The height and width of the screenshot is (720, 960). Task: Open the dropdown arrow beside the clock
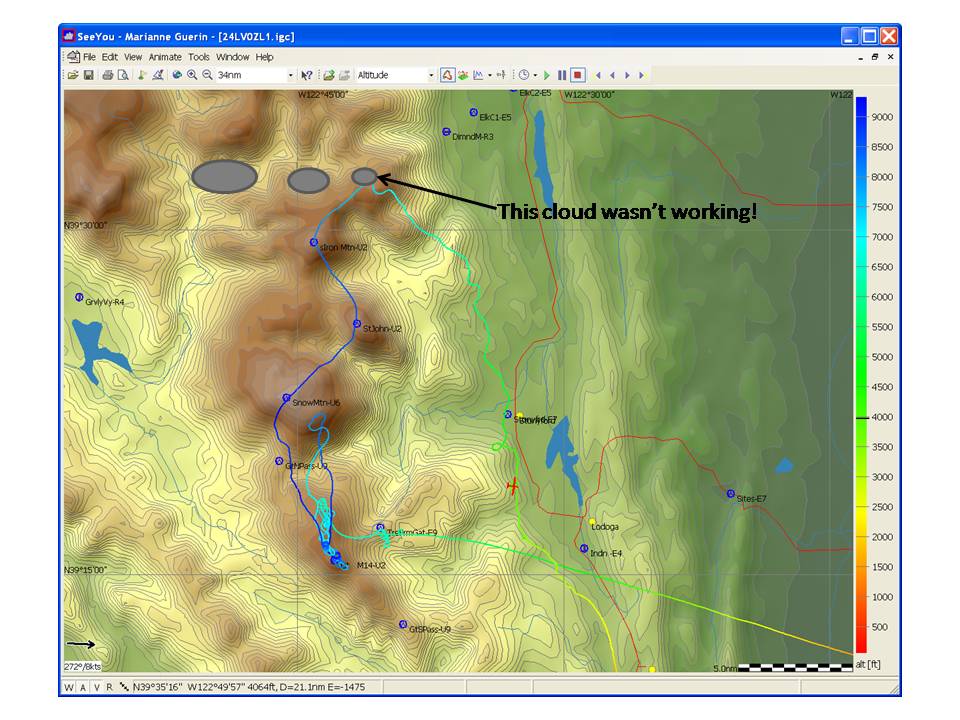pos(535,75)
